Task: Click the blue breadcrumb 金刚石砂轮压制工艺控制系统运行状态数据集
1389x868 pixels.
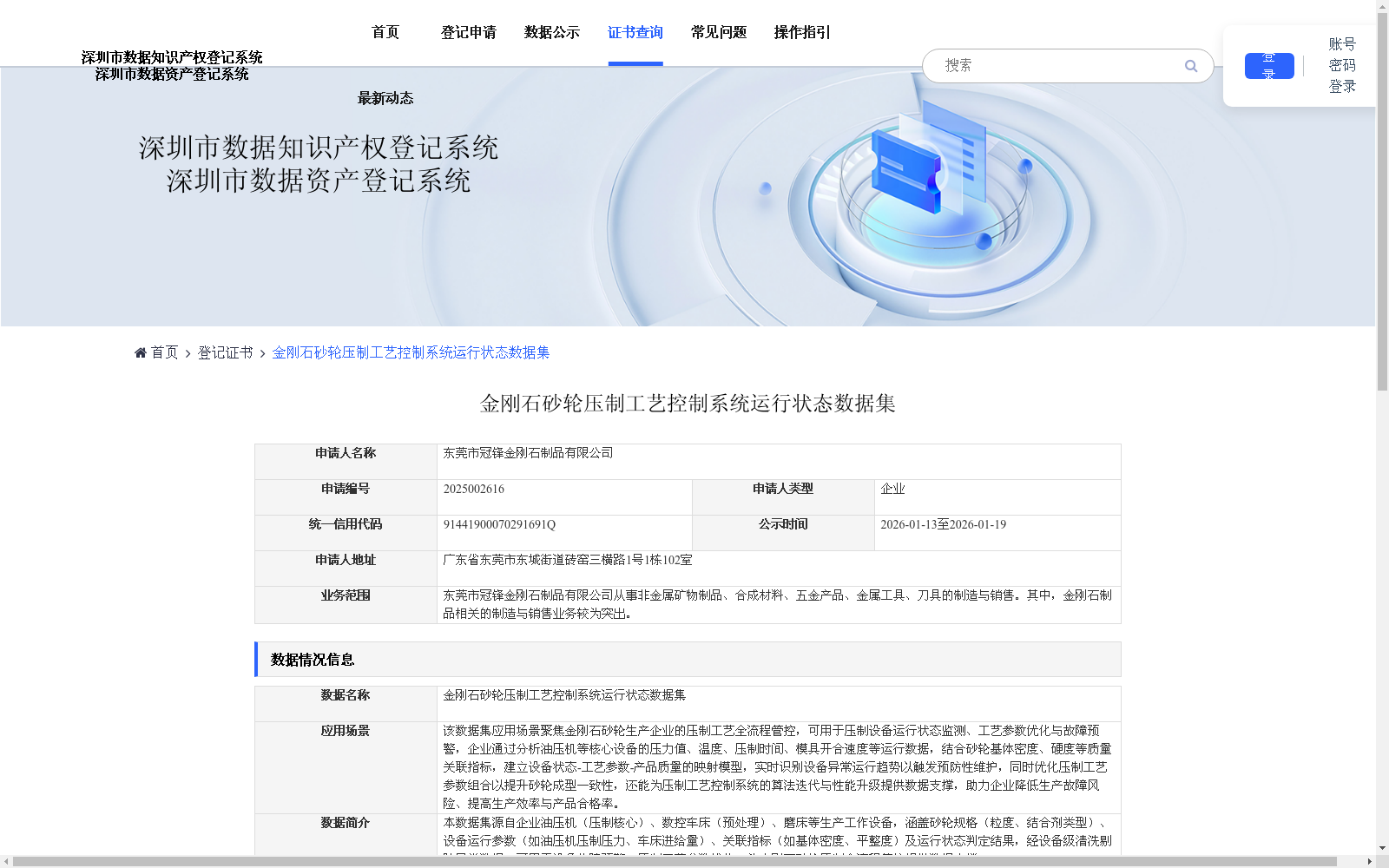Action: (x=411, y=352)
